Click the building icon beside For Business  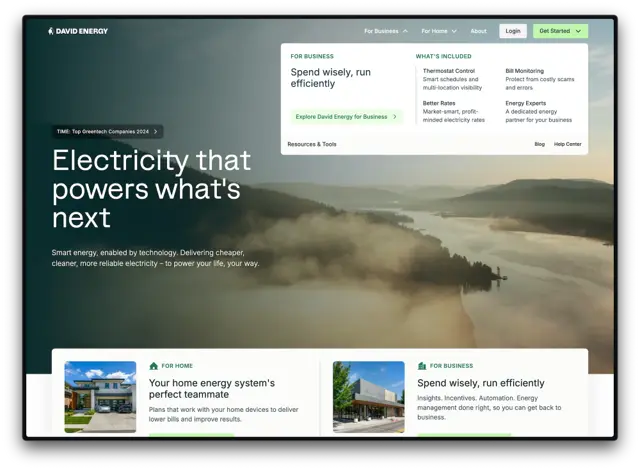pyautogui.click(x=422, y=366)
